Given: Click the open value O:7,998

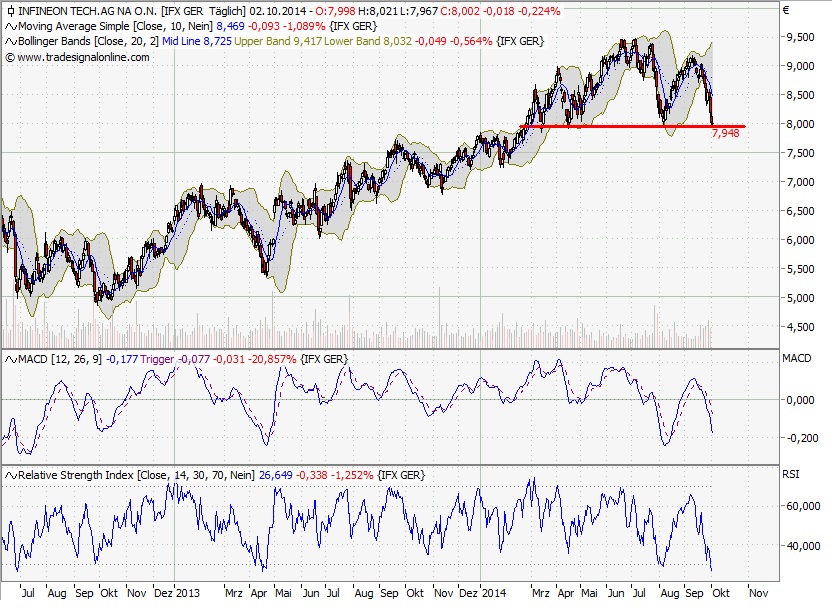Looking at the screenshot, I should coord(335,11).
